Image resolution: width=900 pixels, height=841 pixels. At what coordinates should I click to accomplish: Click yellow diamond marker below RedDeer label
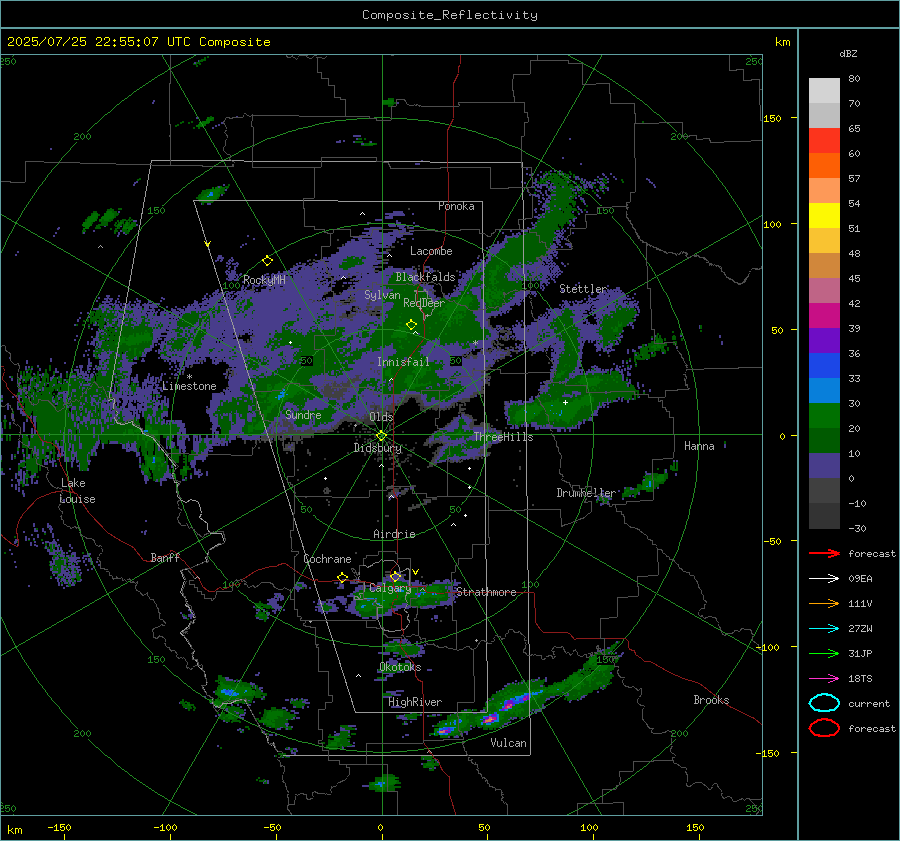click(x=411, y=325)
